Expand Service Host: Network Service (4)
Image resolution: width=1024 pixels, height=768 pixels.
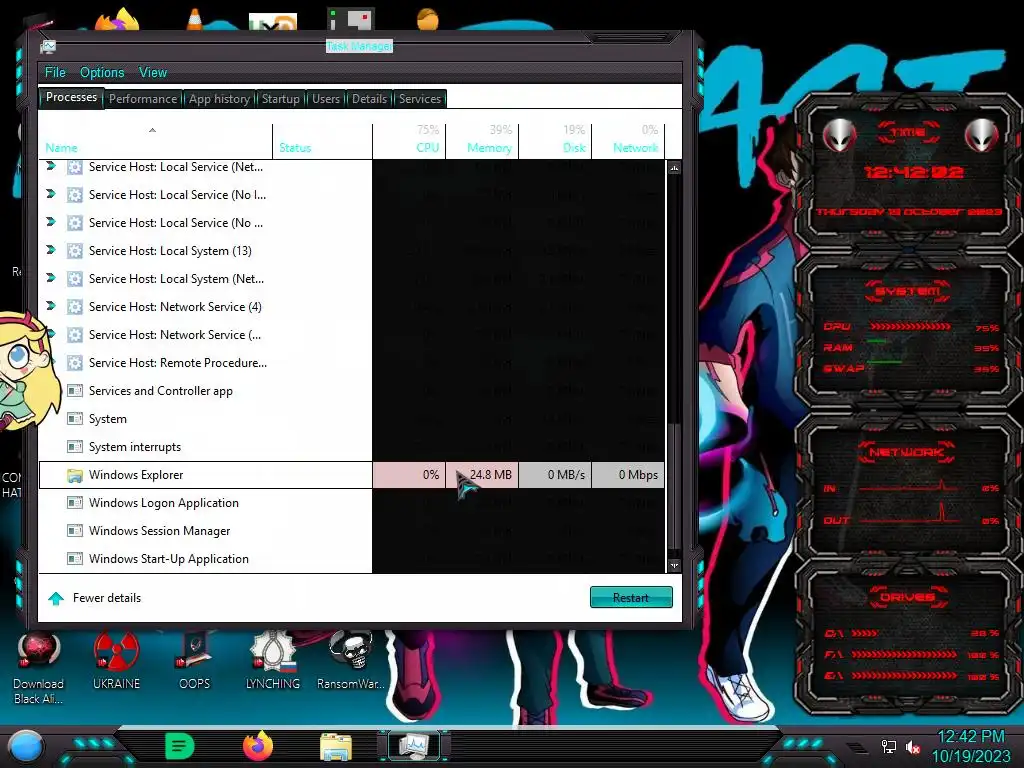point(51,306)
